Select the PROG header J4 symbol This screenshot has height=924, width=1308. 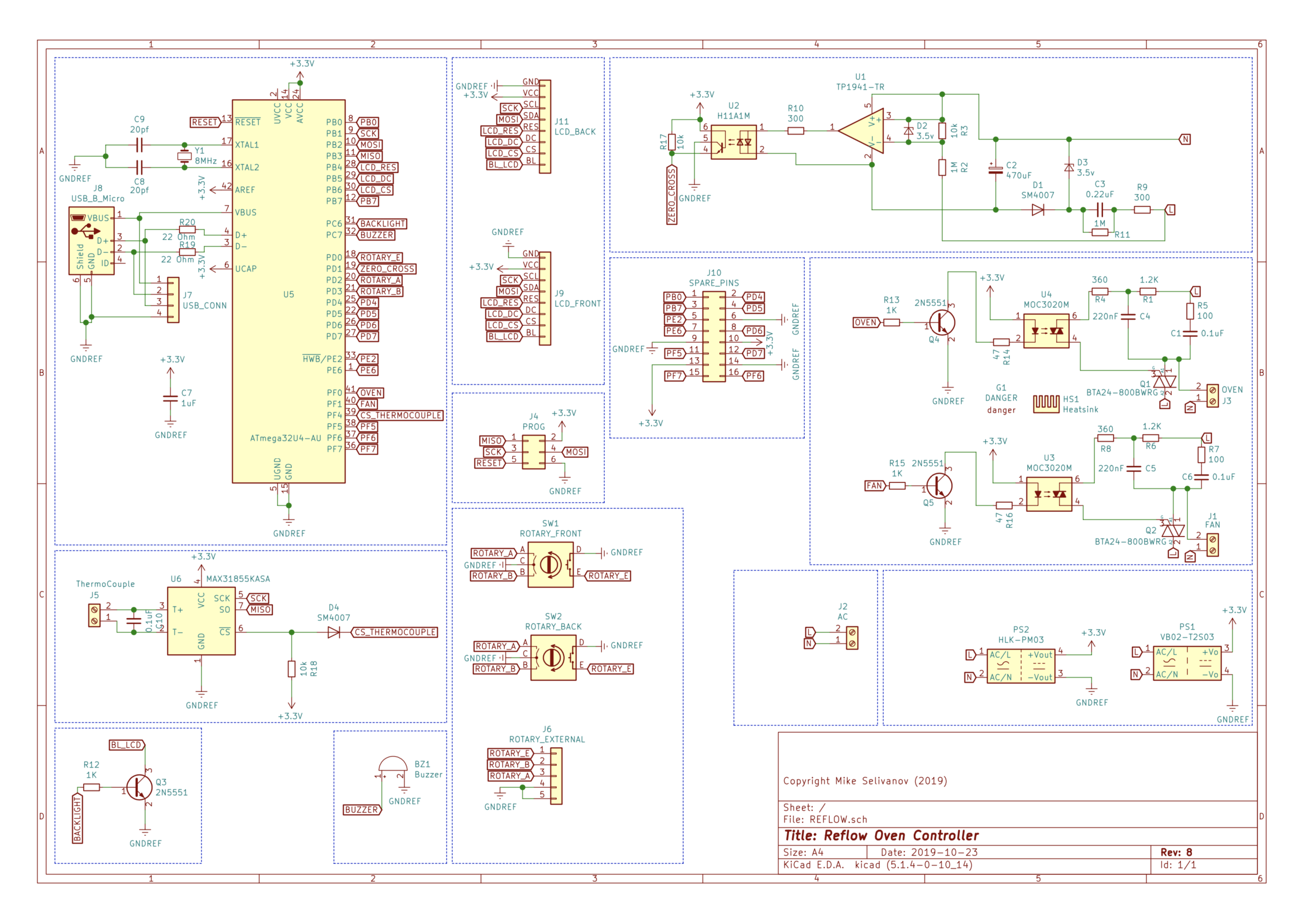pyautogui.click(x=533, y=452)
